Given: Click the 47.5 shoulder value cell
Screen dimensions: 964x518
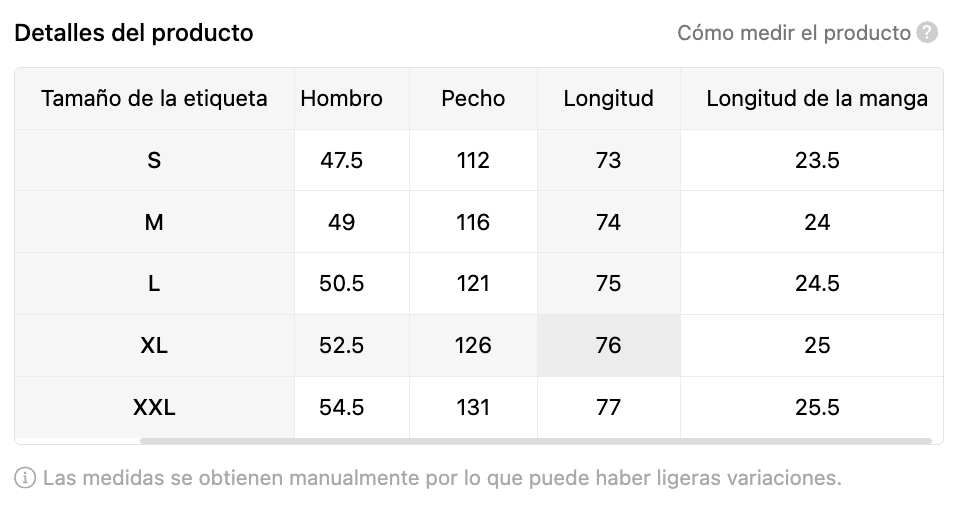Looking at the screenshot, I should pyautogui.click(x=342, y=160).
